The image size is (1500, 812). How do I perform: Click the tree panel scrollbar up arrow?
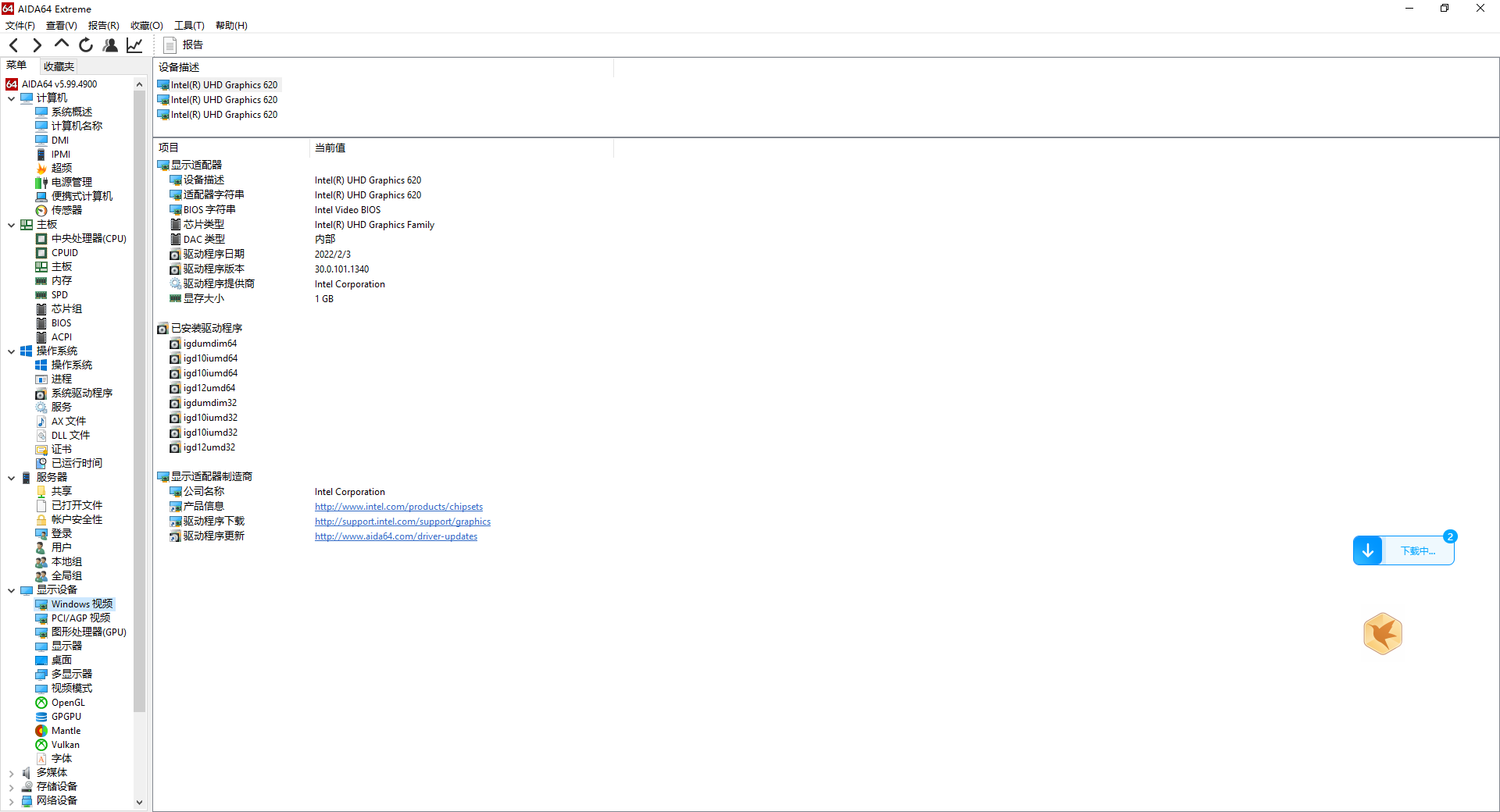139,84
